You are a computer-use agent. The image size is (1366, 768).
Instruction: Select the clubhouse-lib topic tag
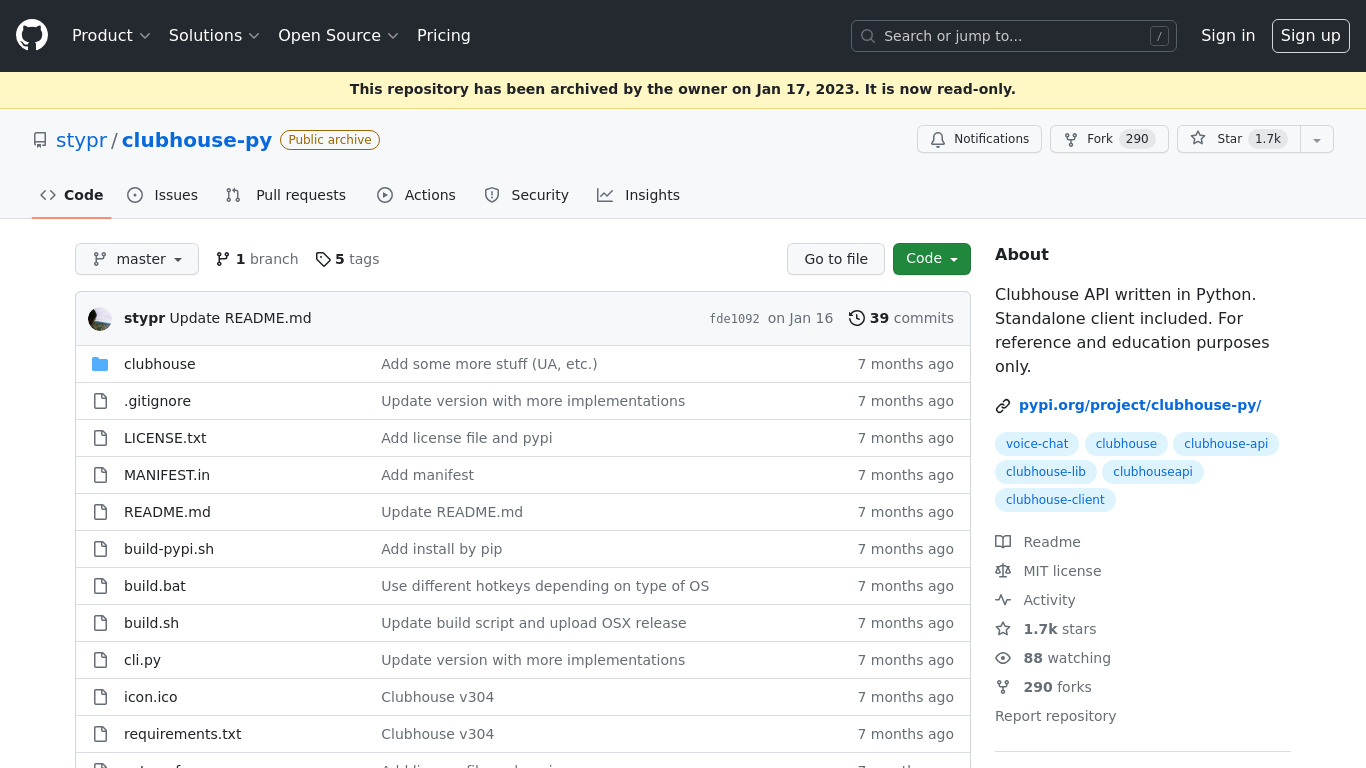tap(1046, 472)
